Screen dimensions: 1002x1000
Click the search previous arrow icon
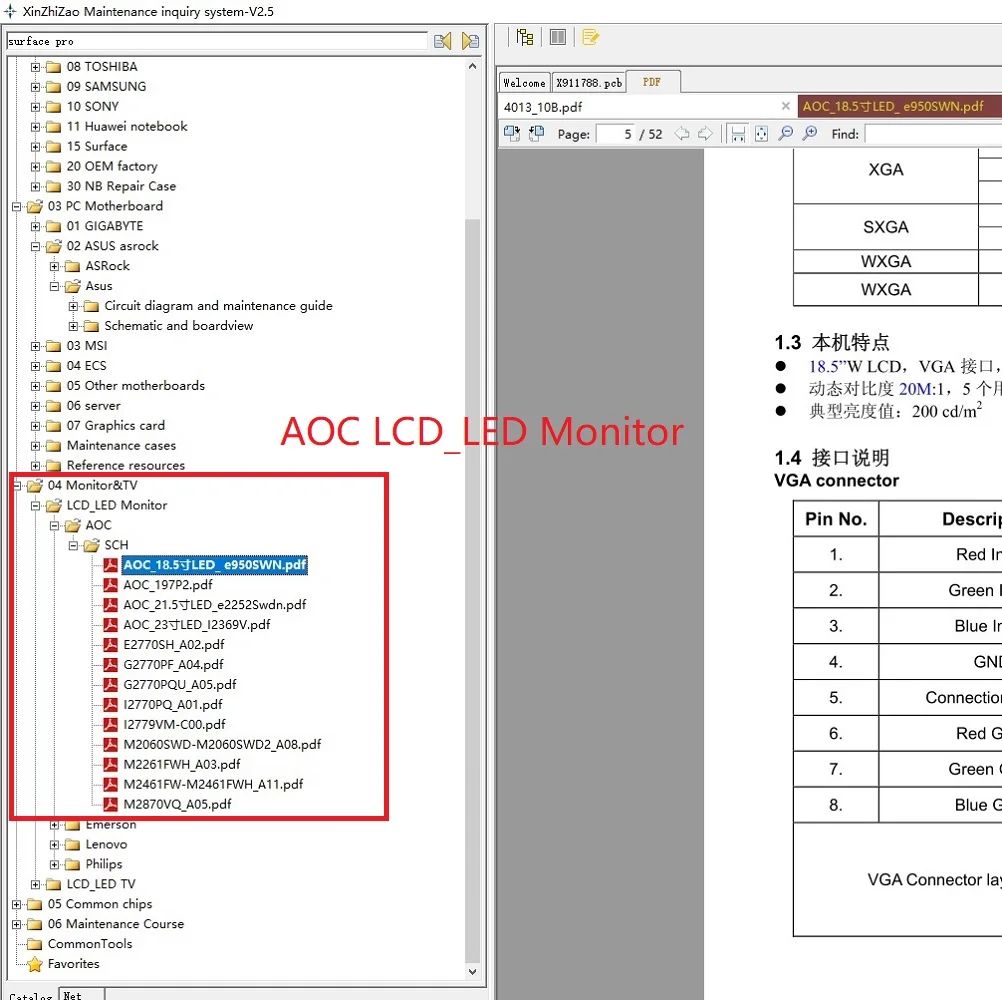tap(443, 42)
